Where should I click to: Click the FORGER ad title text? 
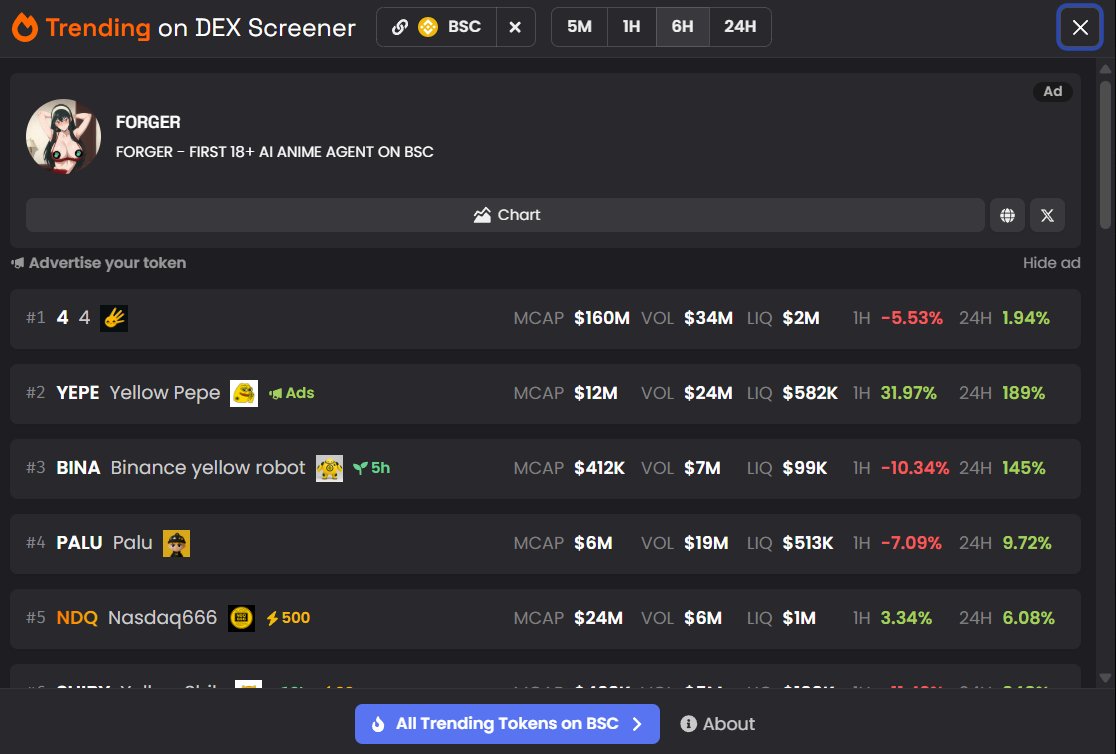tap(148, 122)
